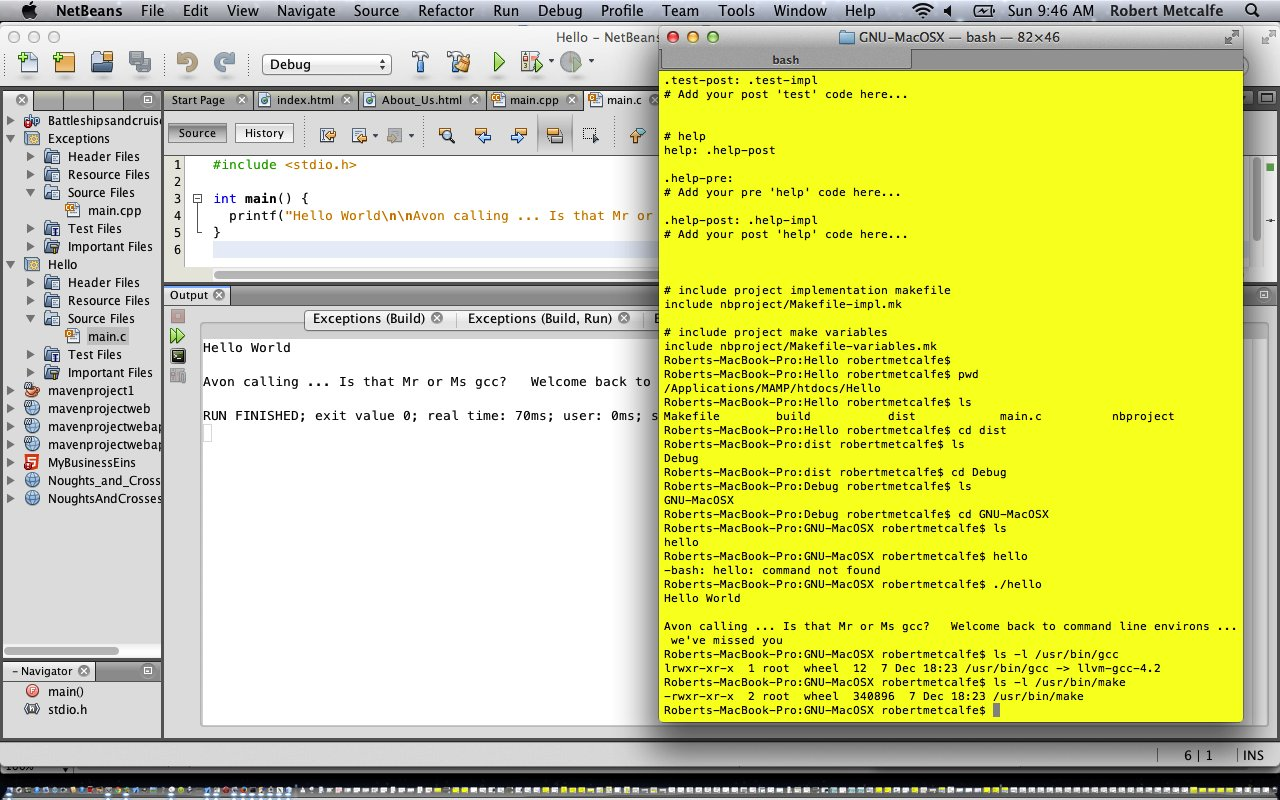1280x800 pixels.
Task: Click the editor Back navigation icon
Action: tap(358, 135)
